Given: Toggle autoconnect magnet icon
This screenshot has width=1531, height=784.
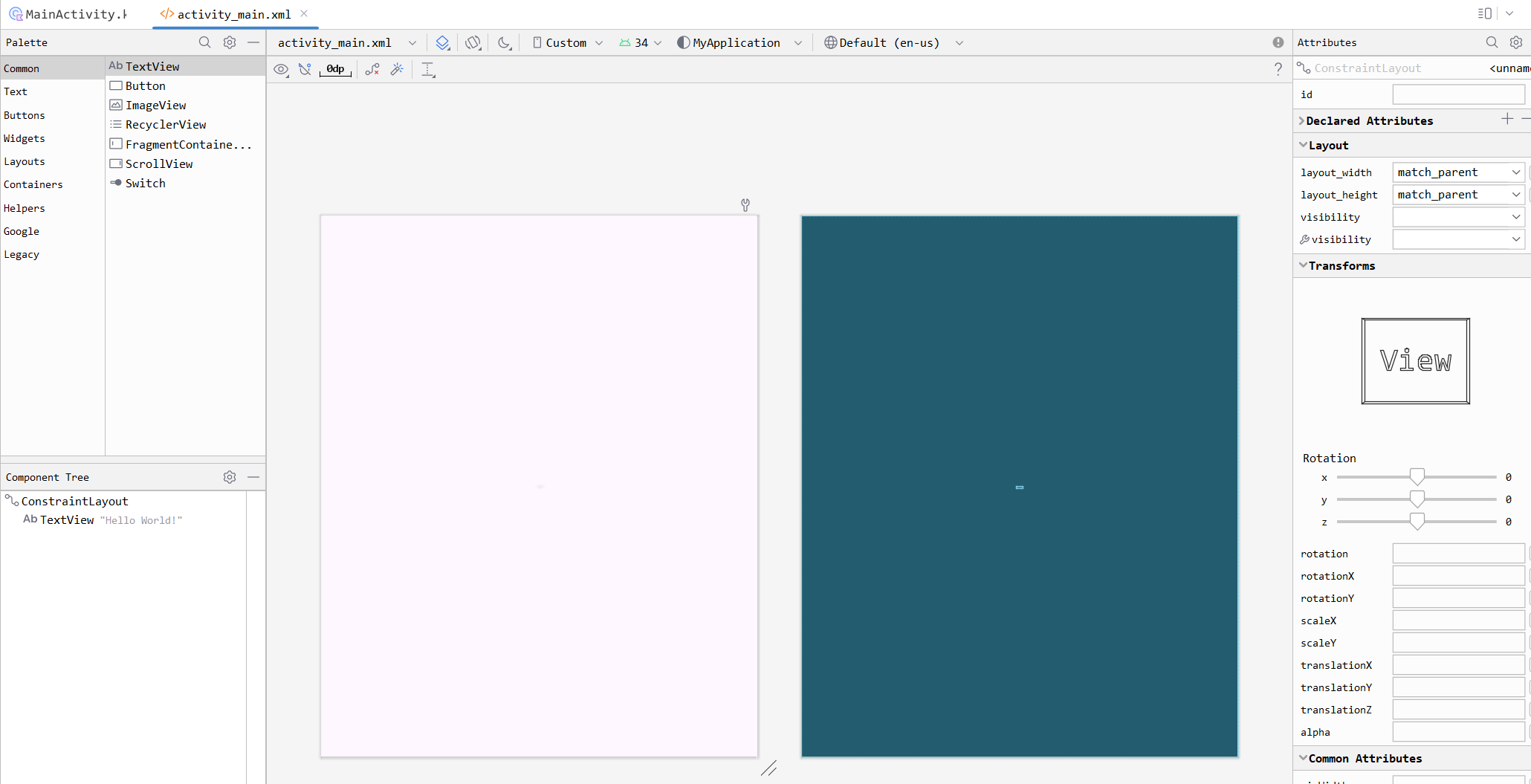Looking at the screenshot, I should coord(305,70).
